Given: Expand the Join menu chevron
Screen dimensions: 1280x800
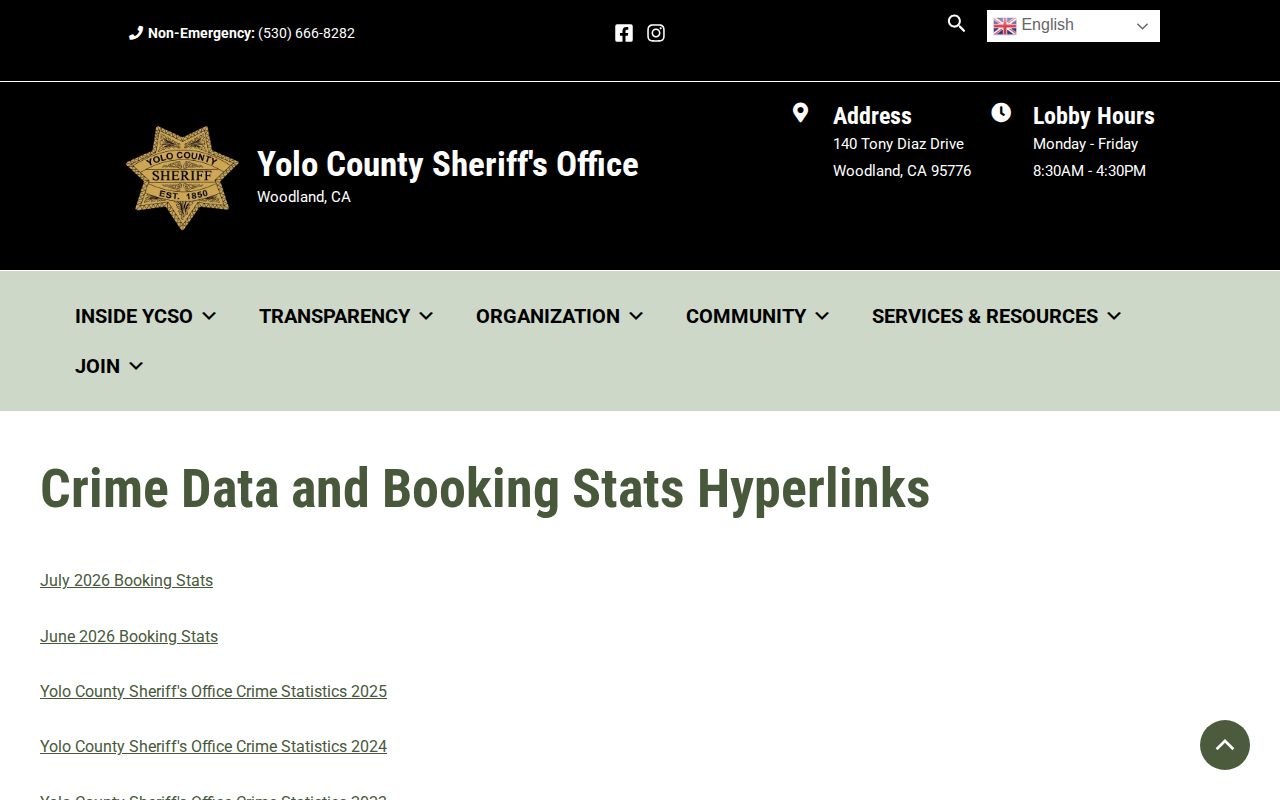Looking at the screenshot, I should [136, 366].
